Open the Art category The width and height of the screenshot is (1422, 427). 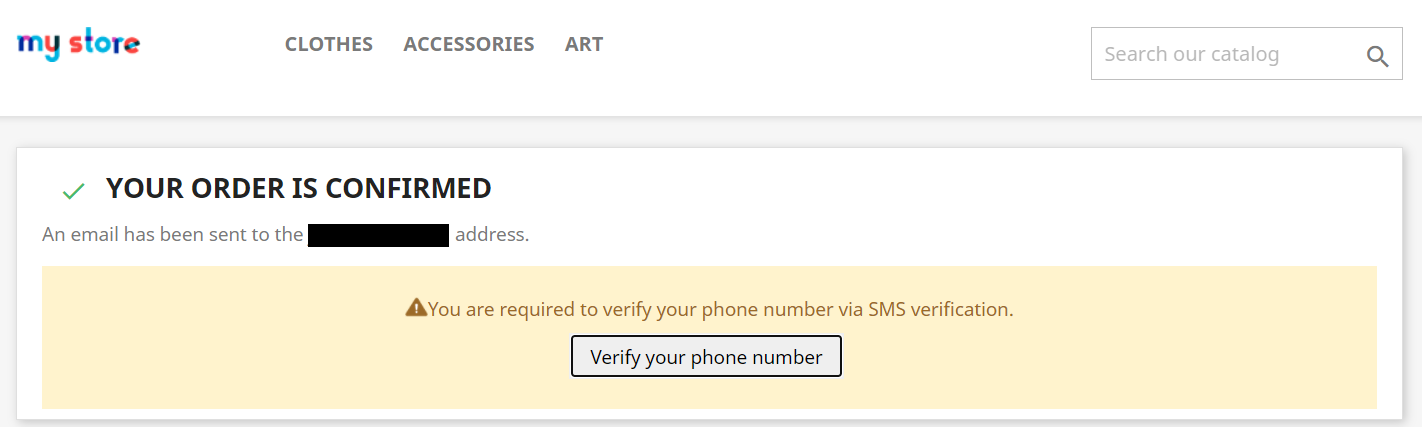click(x=584, y=44)
